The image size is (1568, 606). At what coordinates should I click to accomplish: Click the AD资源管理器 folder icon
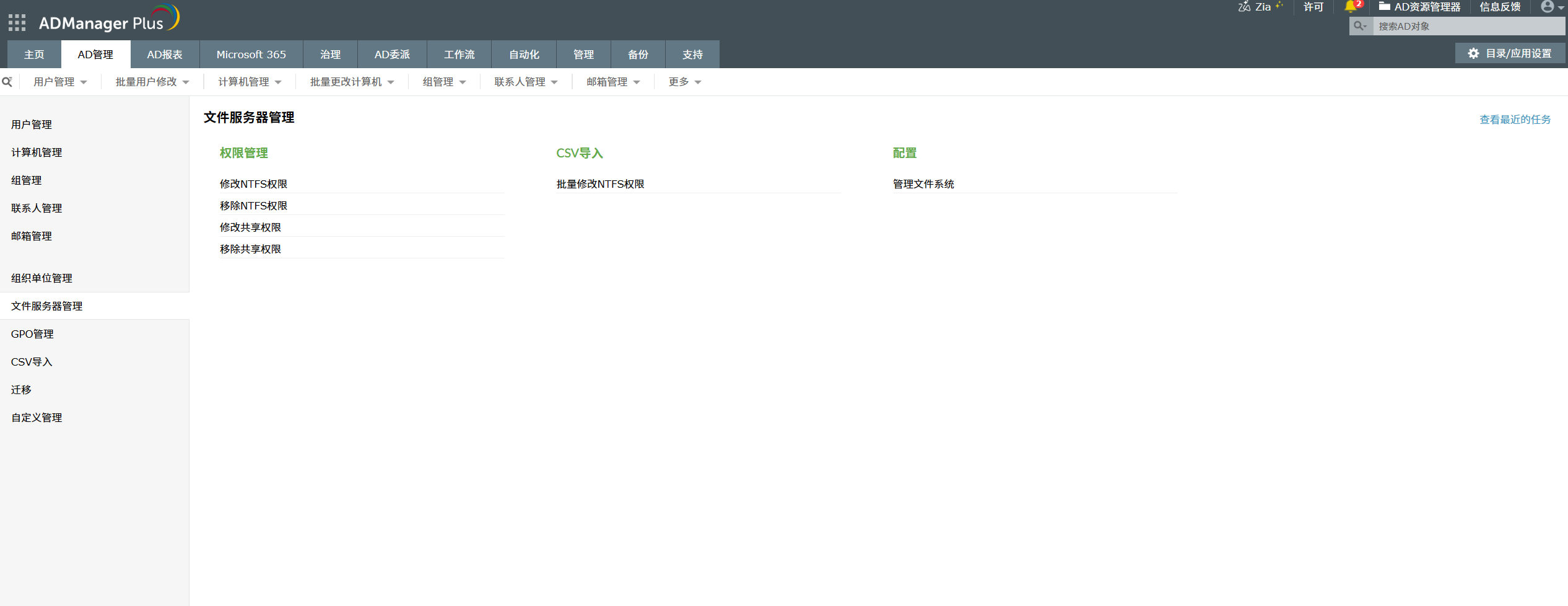point(1385,7)
